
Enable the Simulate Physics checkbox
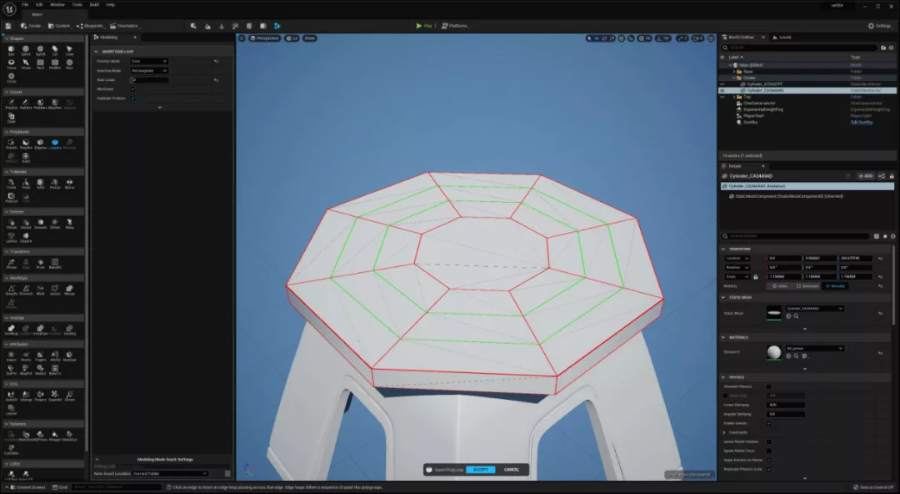coord(769,387)
